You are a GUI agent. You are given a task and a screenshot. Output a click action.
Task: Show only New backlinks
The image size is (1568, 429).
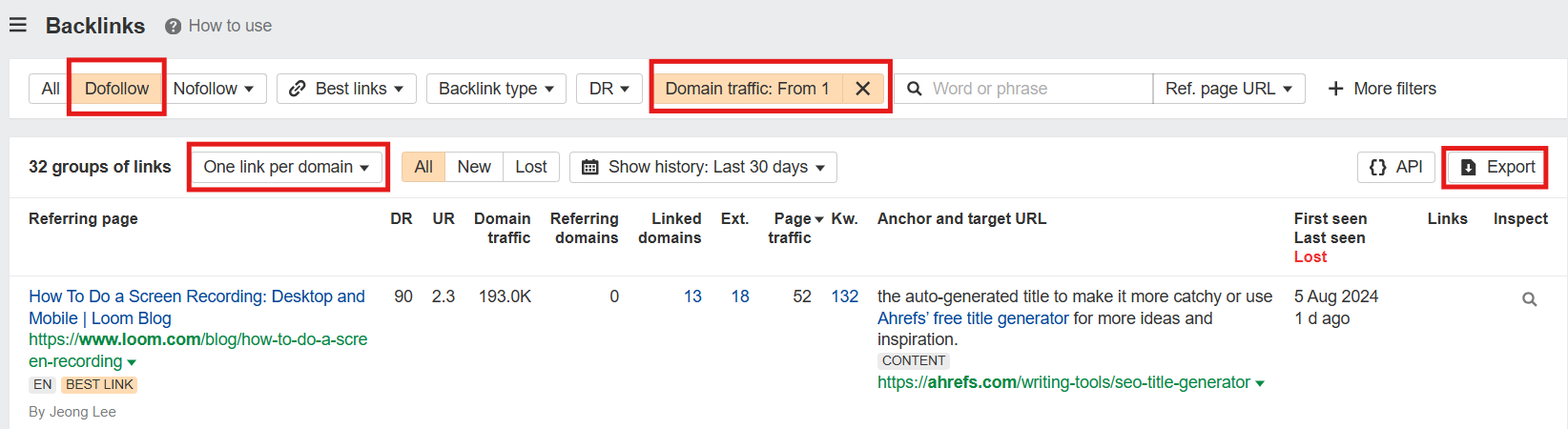[473, 167]
